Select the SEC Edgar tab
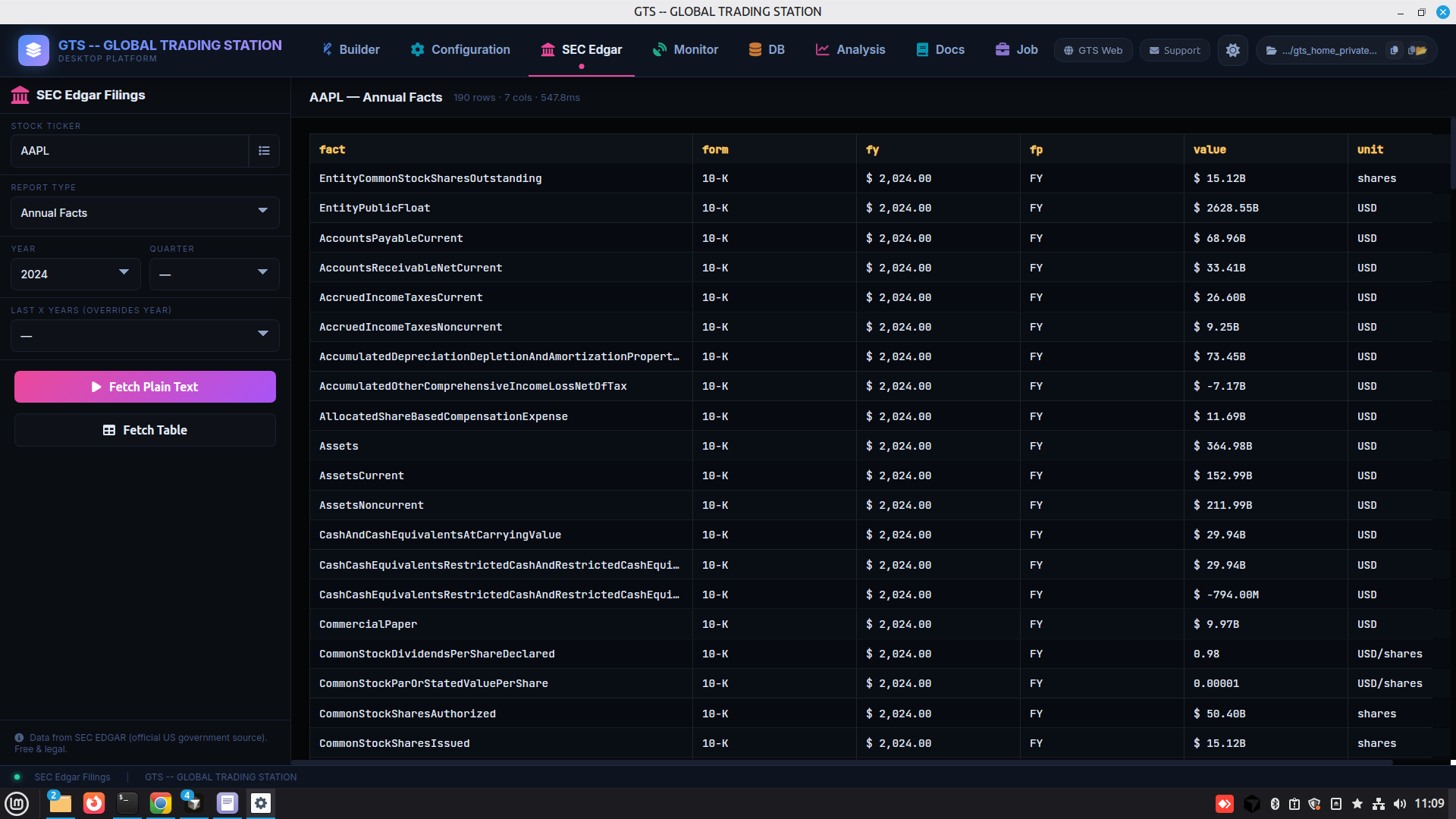Viewport: 1456px width, 819px height. pos(582,50)
